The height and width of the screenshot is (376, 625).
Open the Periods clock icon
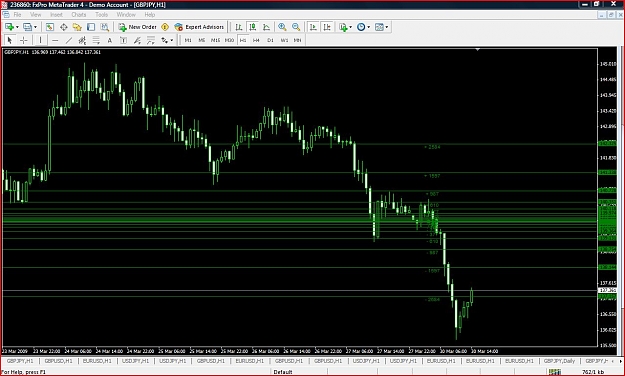click(x=361, y=27)
